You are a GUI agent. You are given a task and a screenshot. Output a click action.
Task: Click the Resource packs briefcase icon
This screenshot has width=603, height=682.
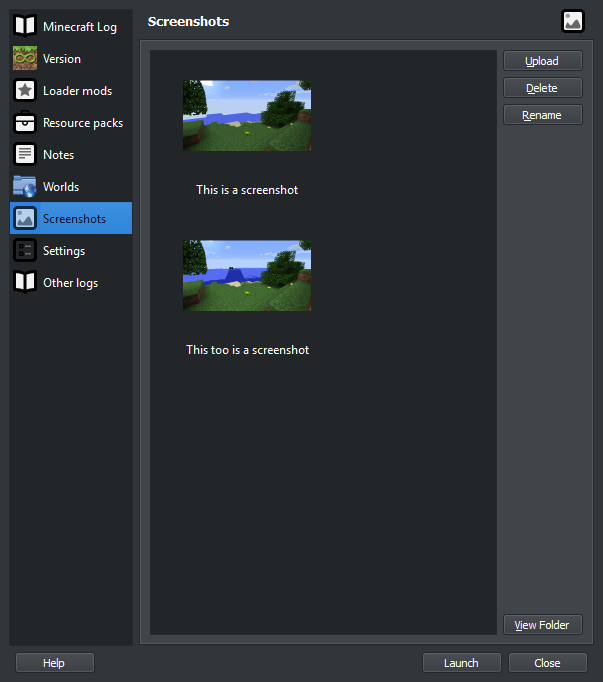(25, 122)
